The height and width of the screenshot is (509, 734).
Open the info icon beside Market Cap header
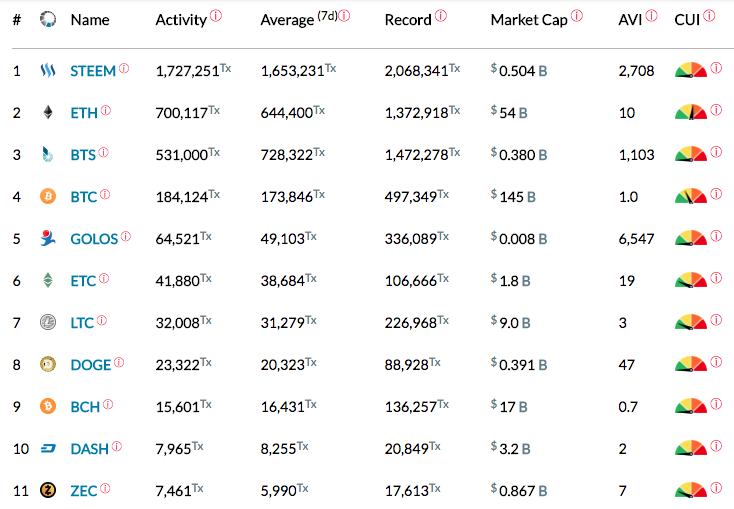coord(577,15)
